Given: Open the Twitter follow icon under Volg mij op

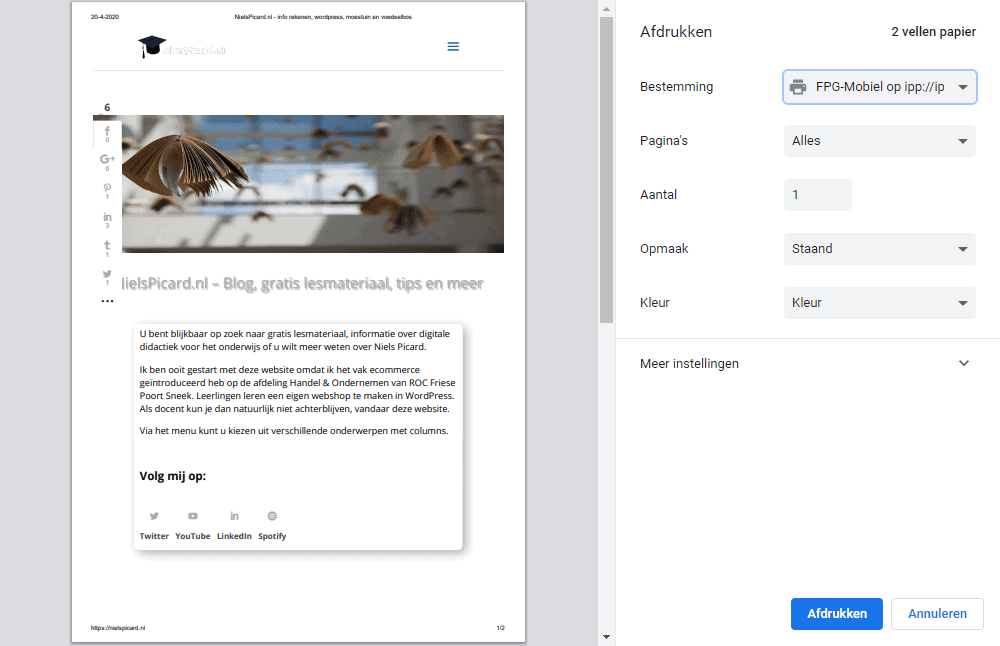Looking at the screenshot, I should tap(154, 515).
